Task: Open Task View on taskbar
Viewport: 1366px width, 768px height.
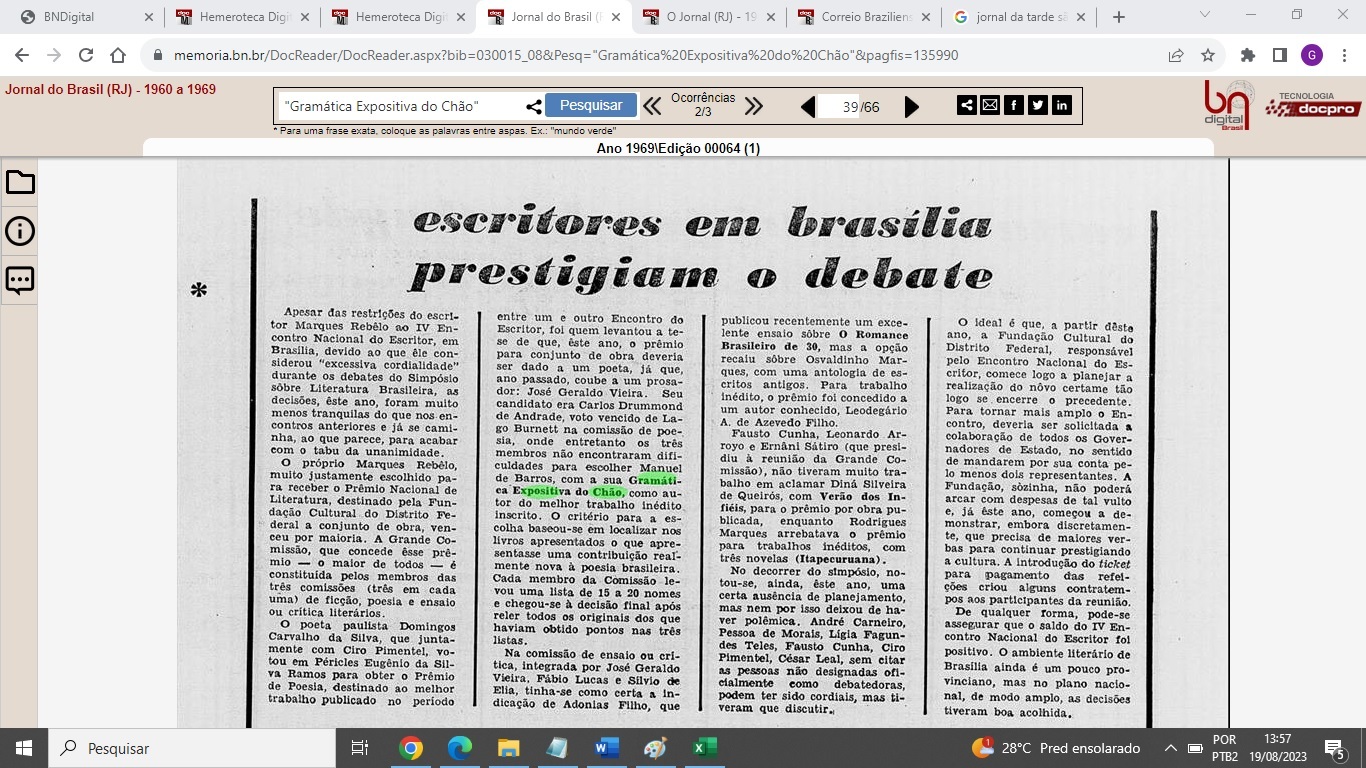Action: (x=360, y=748)
